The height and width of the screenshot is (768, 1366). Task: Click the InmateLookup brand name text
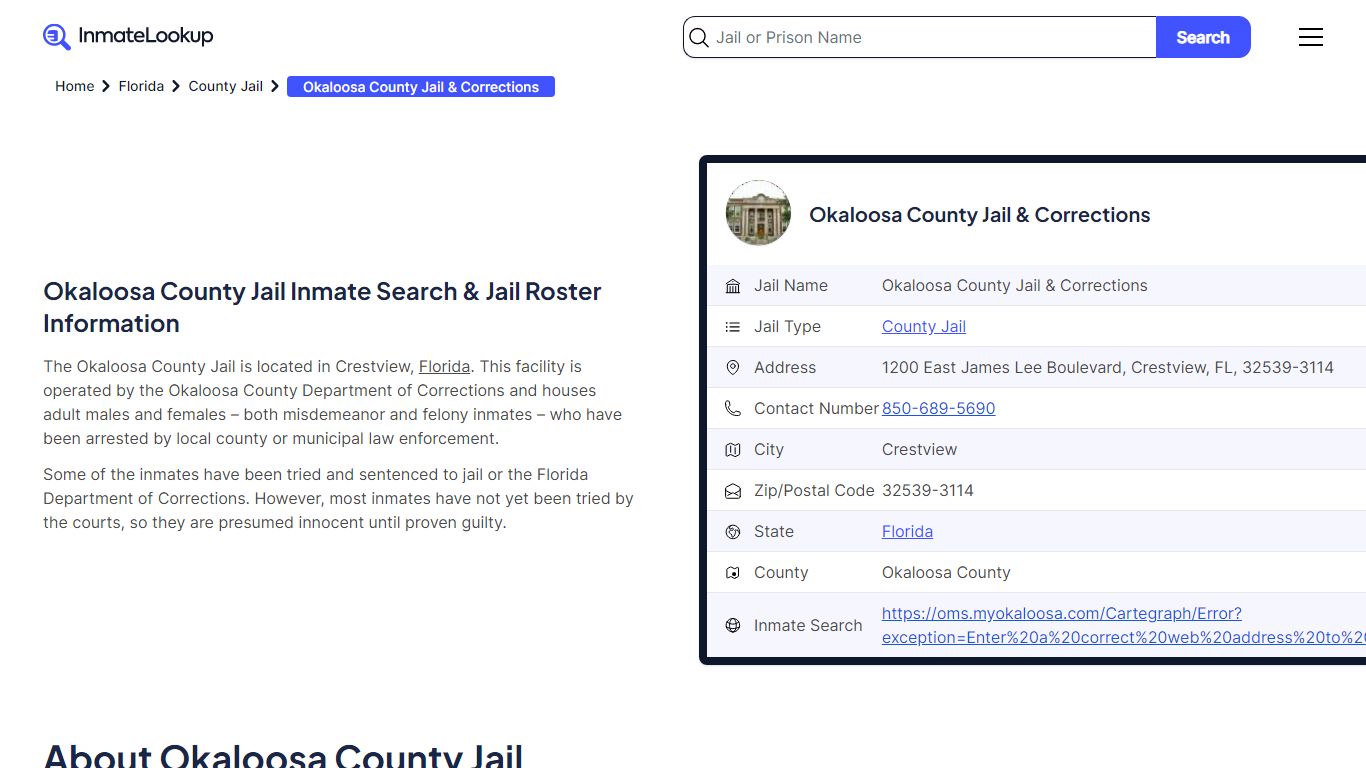[x=146, y=36]
